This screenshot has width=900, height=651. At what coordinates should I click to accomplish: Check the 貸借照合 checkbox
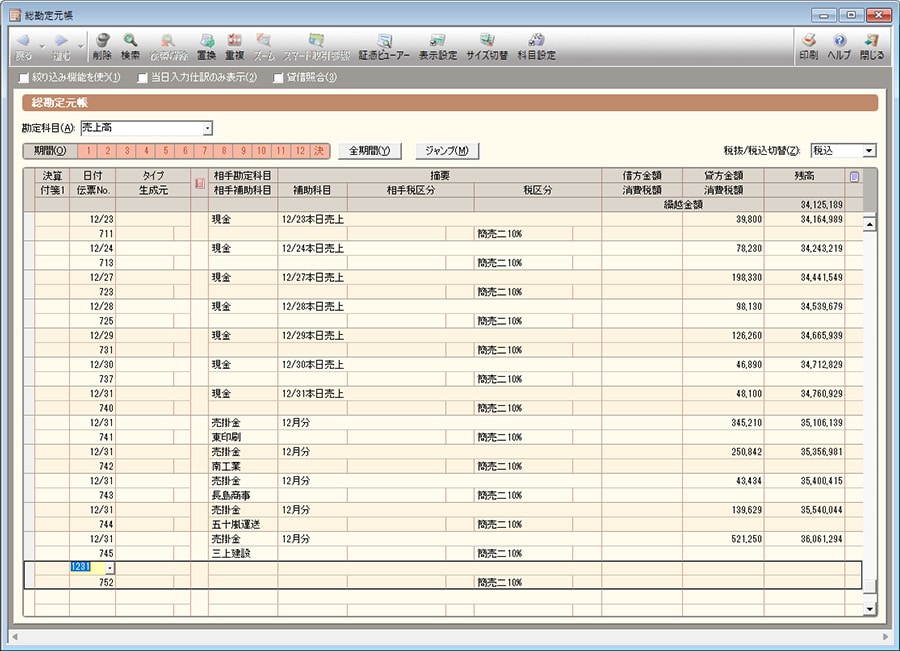[x=279, y=78]
